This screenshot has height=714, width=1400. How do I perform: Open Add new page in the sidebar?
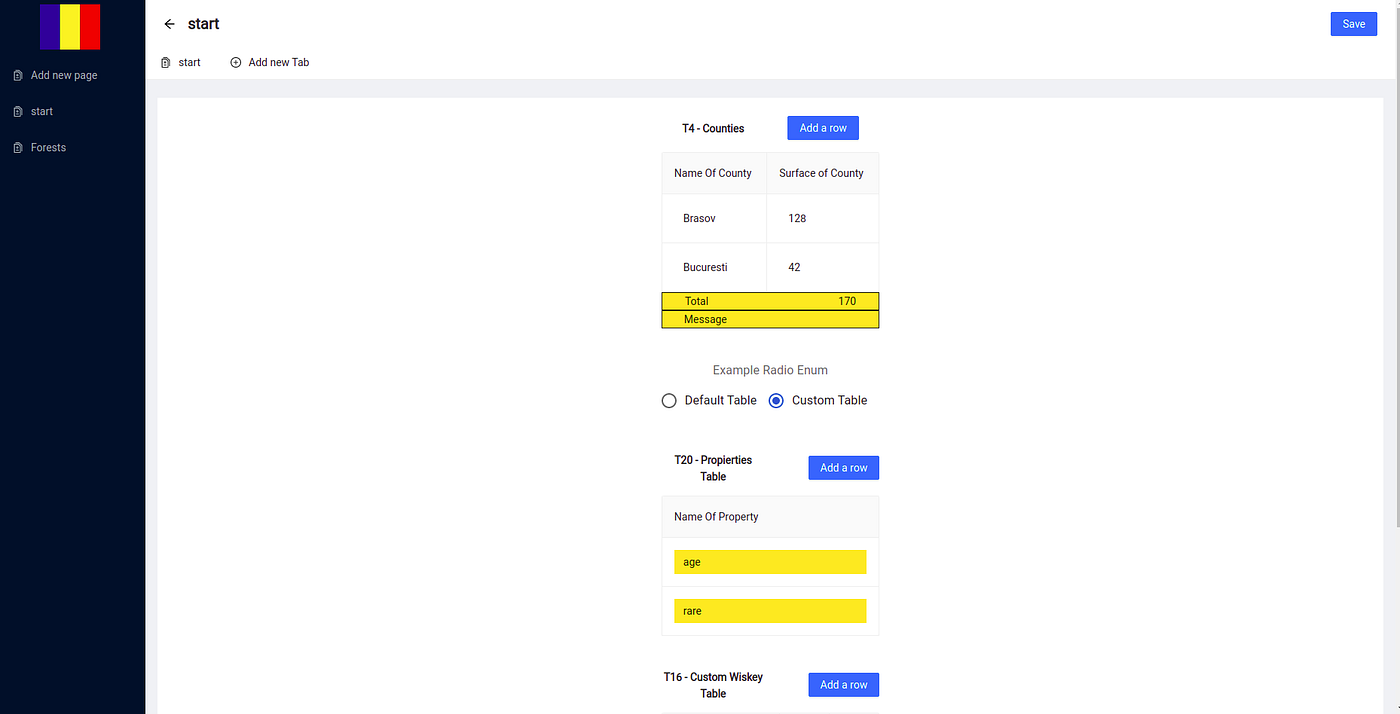pyautogui.click(x=64, y=75)
